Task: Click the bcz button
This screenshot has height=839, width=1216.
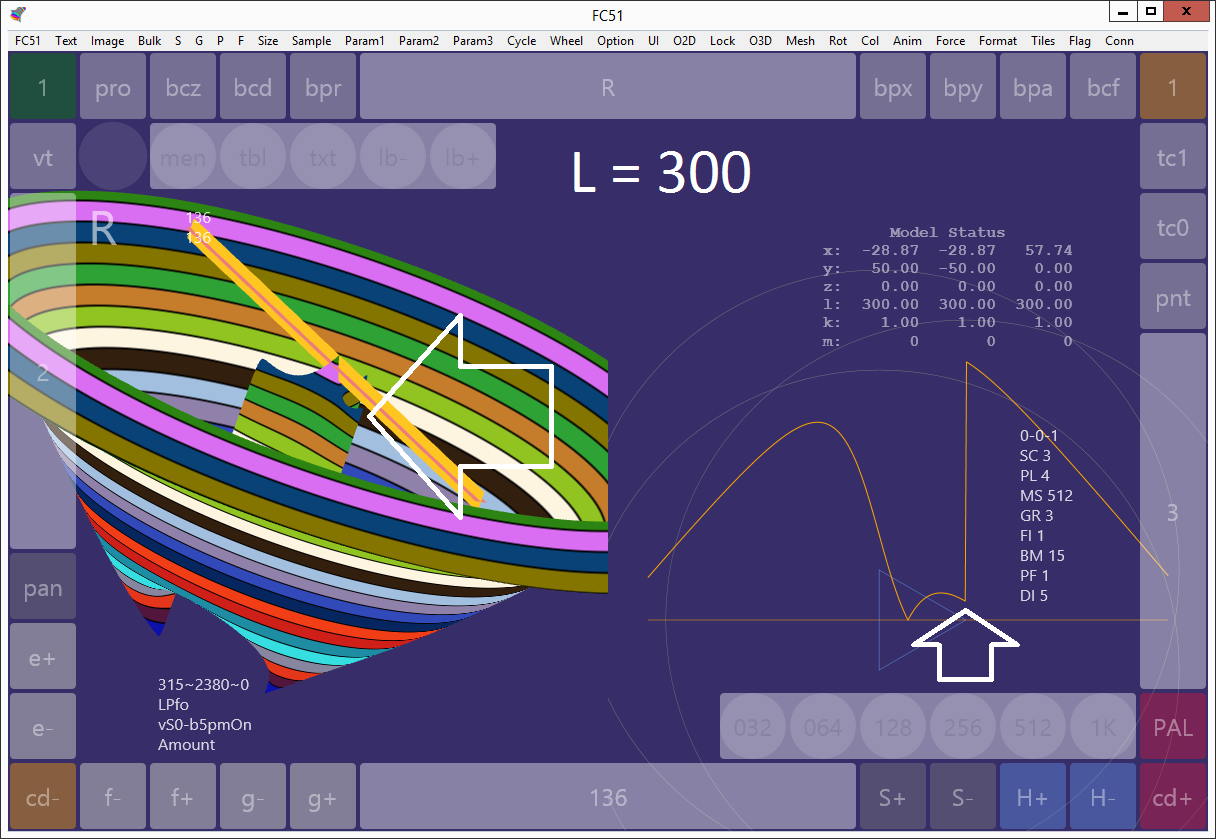Action: pos(183,87)
